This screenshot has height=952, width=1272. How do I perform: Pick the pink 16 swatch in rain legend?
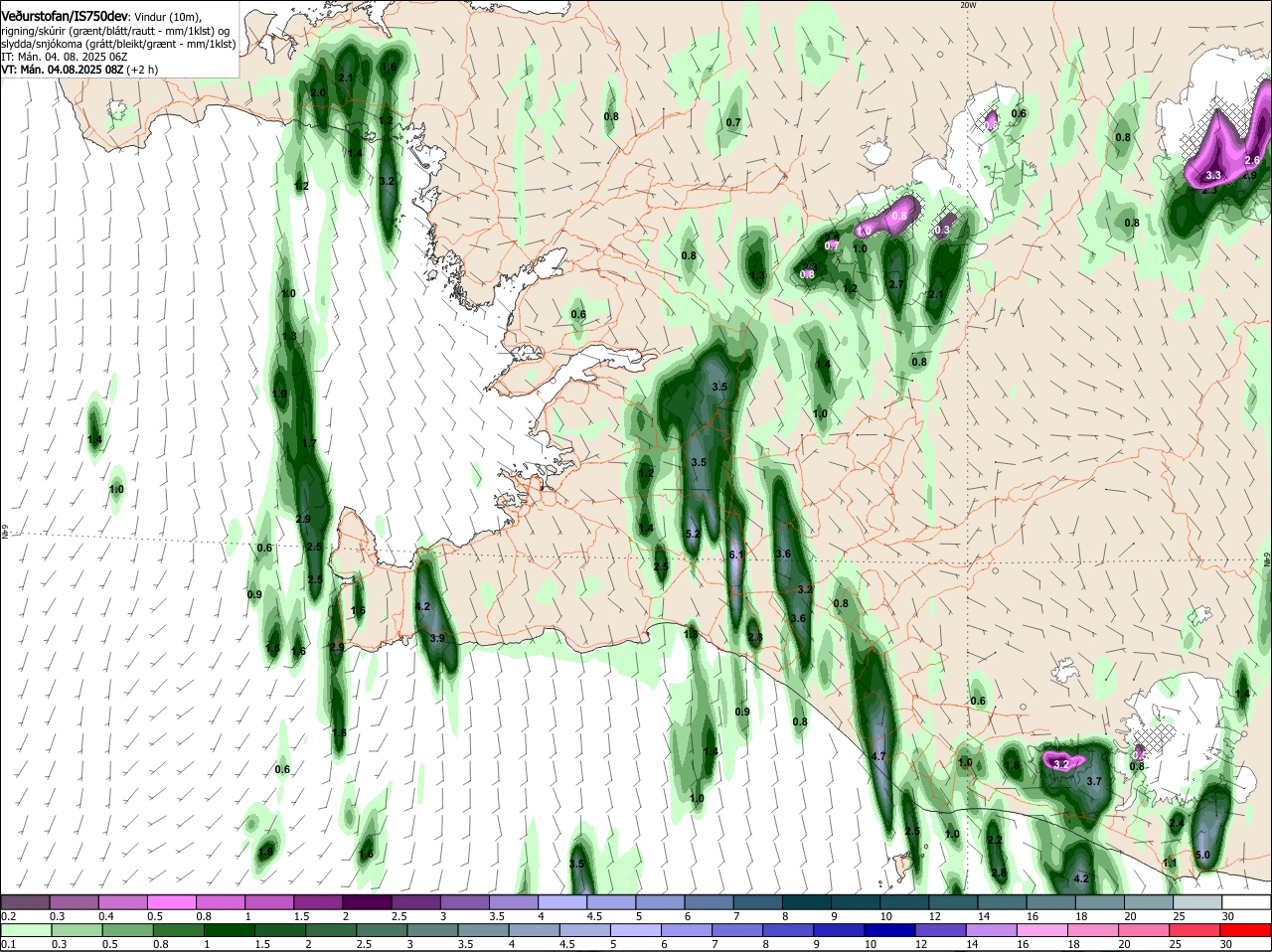[x=1040, y=930]
